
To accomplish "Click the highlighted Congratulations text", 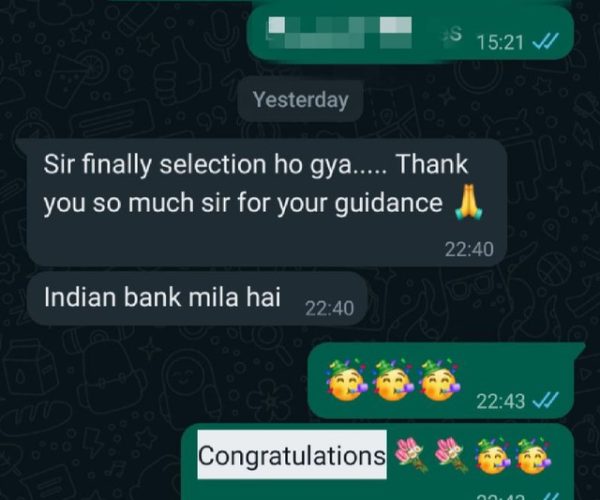I will pyautogui.click(x=292, y=455).
